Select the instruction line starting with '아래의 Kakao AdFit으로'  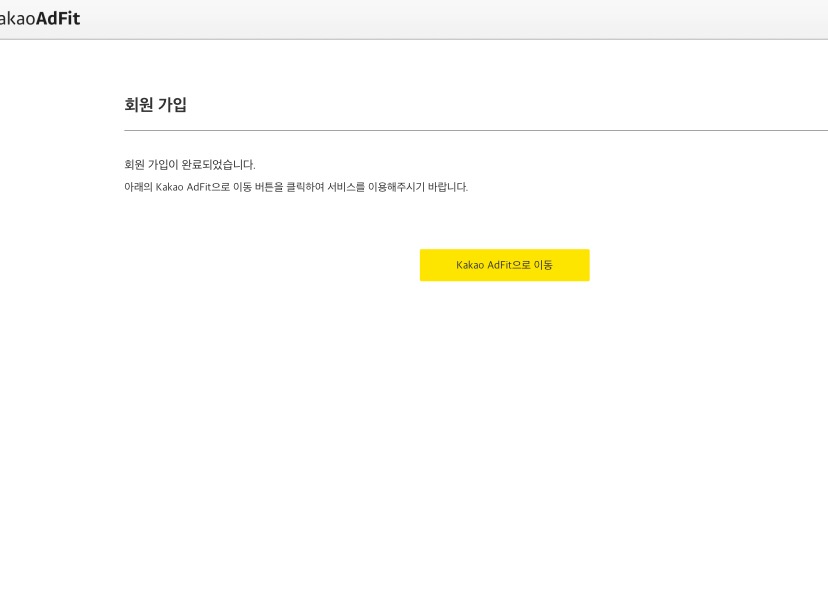coord(296,187)
